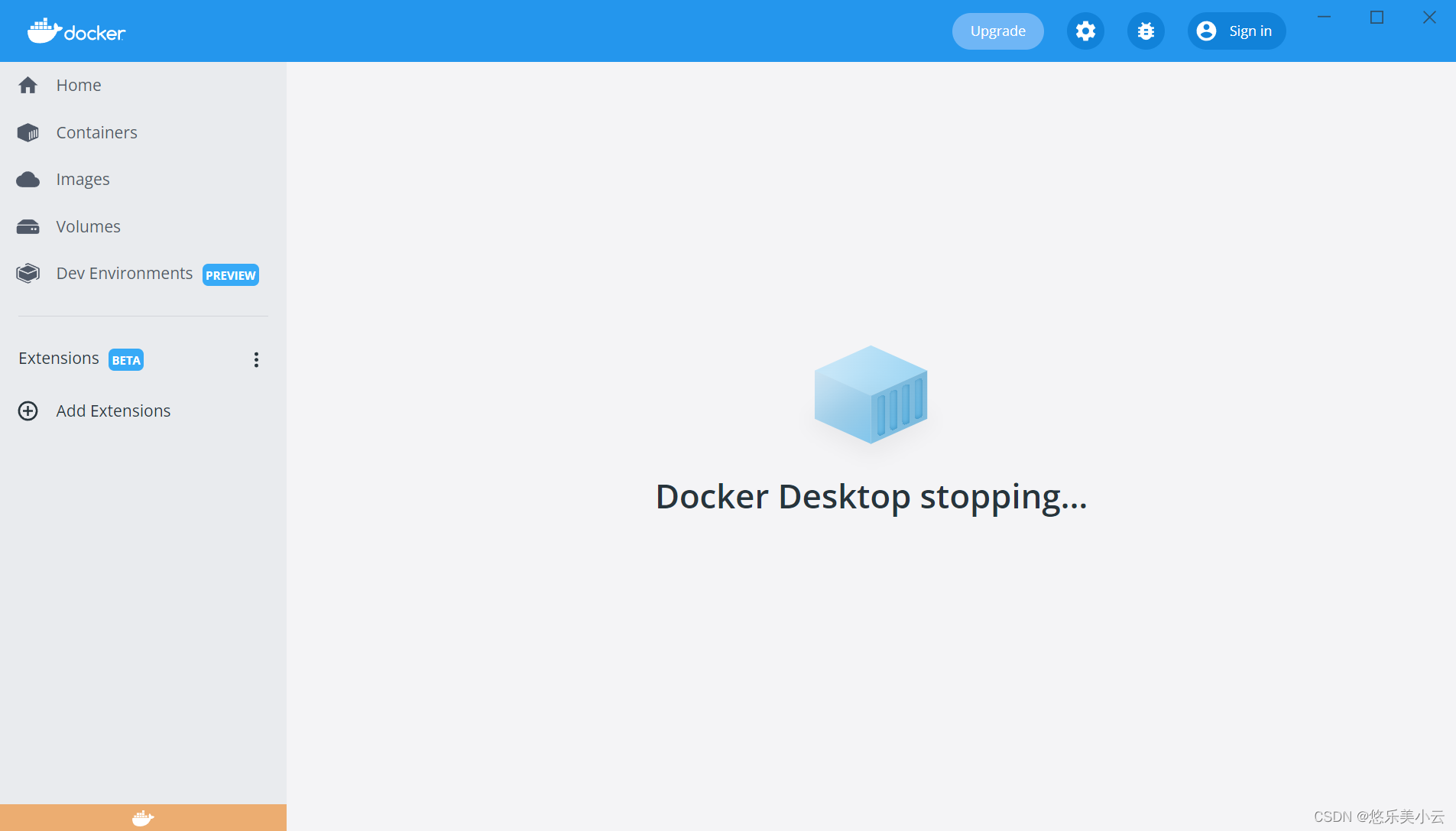Go to the Home section
1456x831 pixels.
pos(143,86)
